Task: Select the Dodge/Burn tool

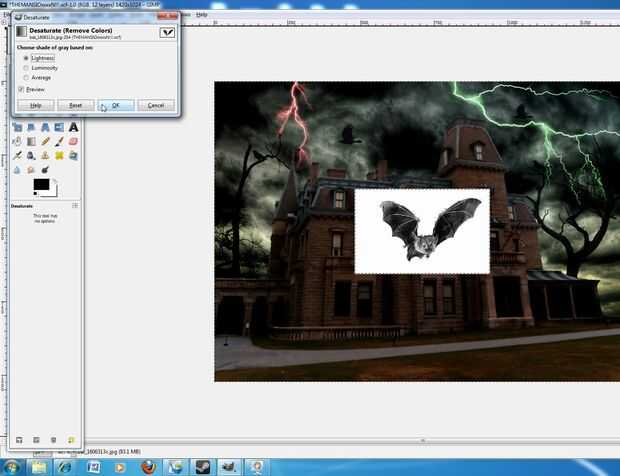Action: (45, 170)
